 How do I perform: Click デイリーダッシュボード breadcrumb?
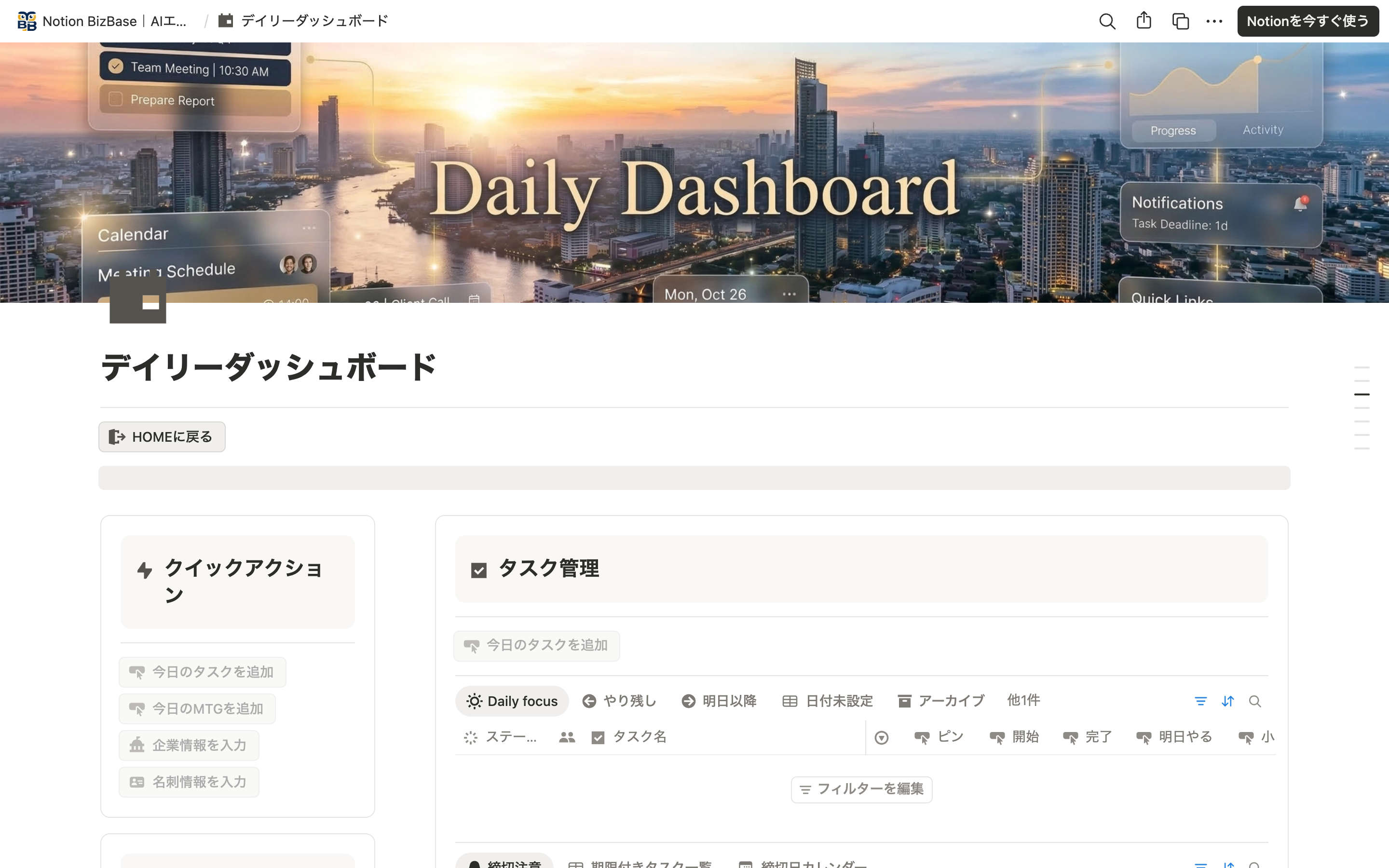[x=304, y=21]
